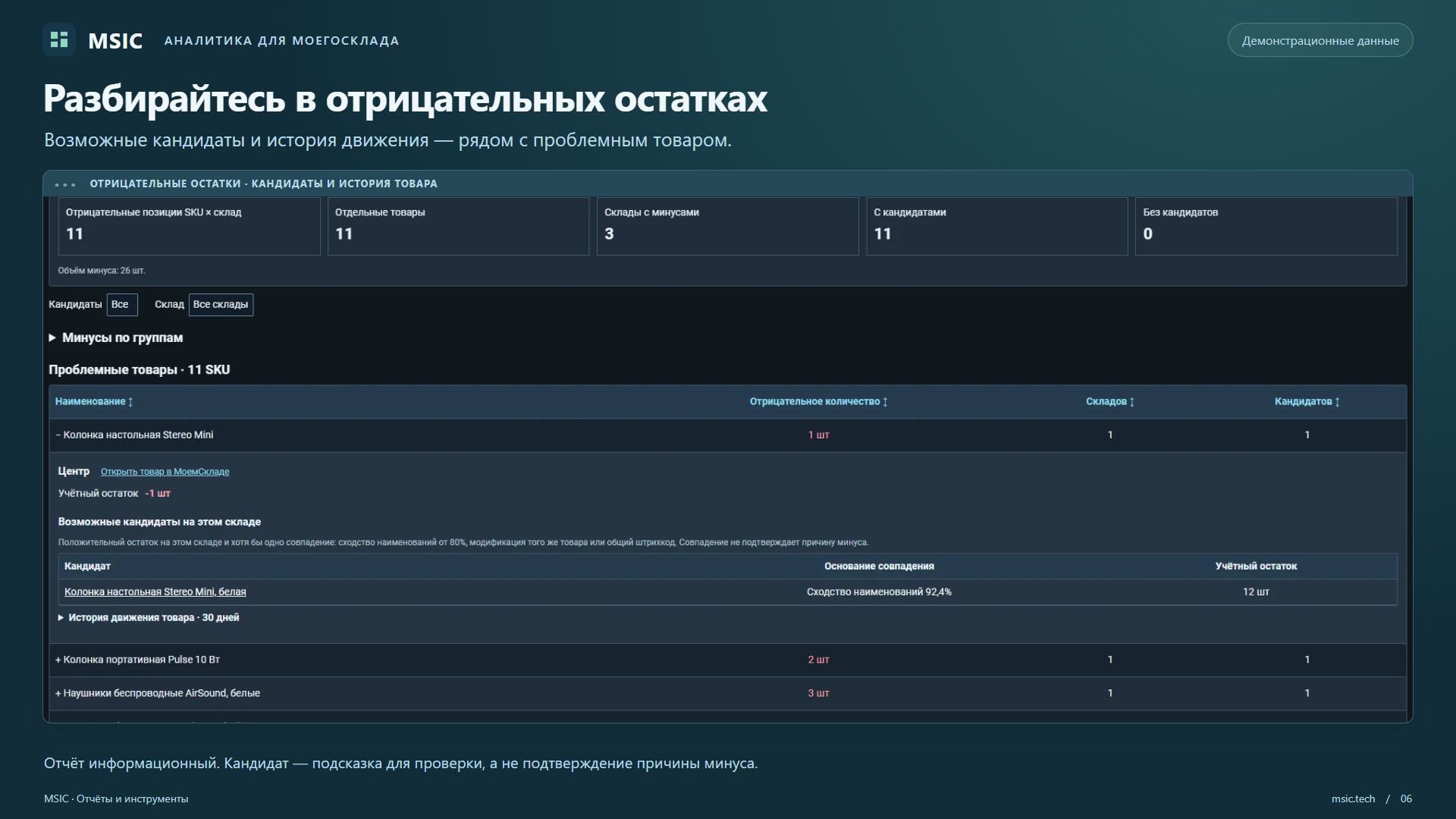Click the Демонстрационные данные button
This screenshot has height=819, width=1456.
(1319, 40)
